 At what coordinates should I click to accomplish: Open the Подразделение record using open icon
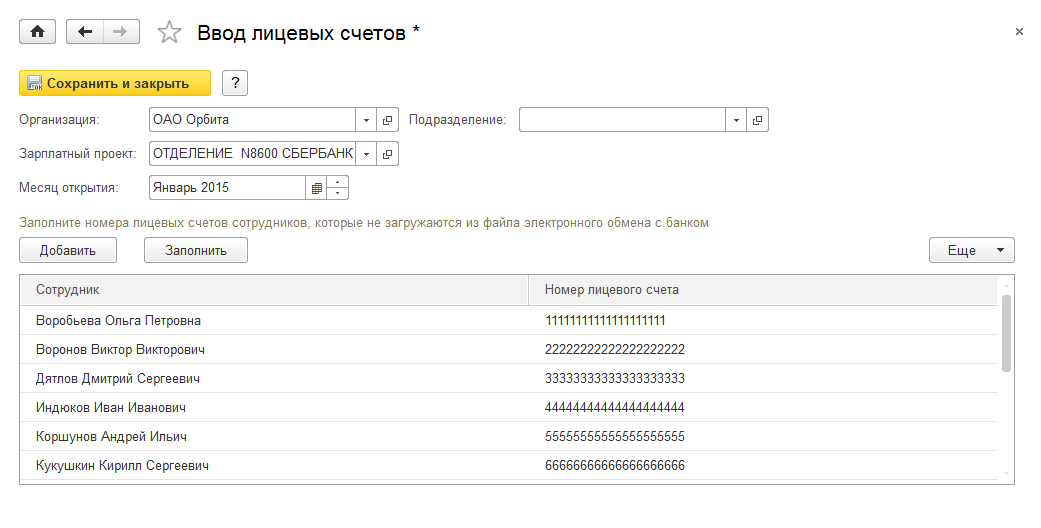coord(757,120)
